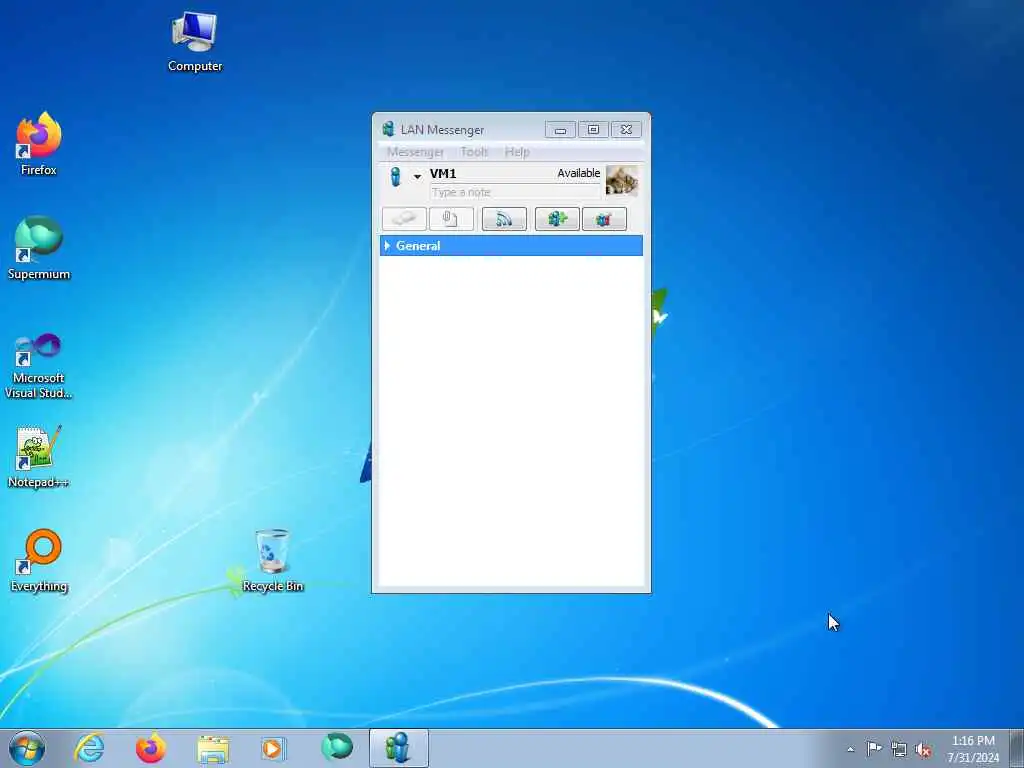Click the muted volume tray icon

pos(923,750)
